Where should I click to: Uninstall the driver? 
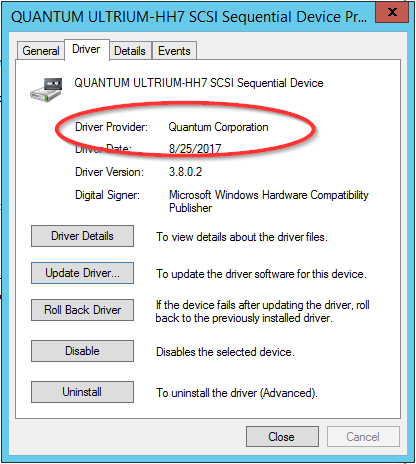[x=82, y=392]
